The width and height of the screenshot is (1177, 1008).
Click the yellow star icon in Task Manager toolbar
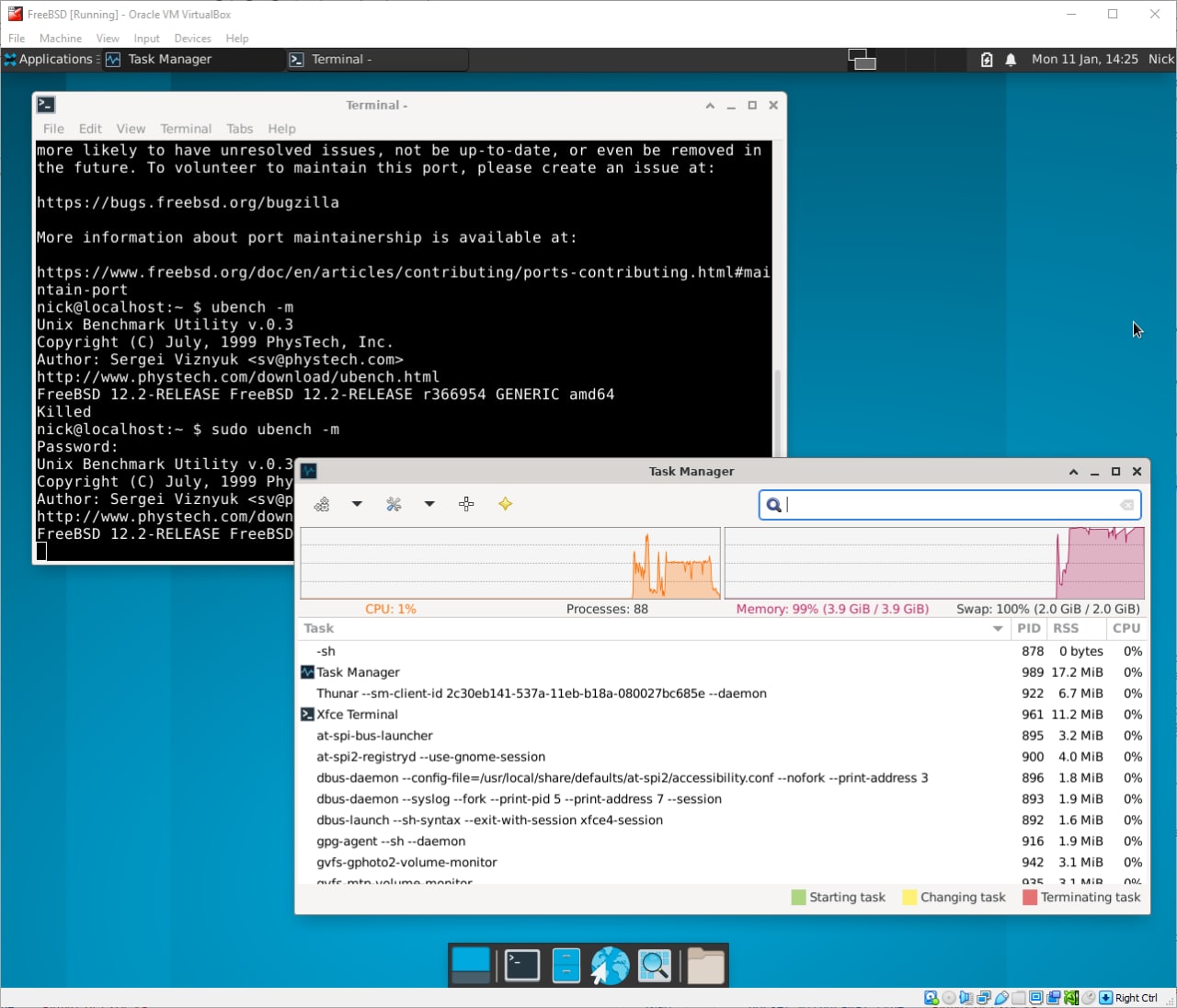click(x=505, y=504)
